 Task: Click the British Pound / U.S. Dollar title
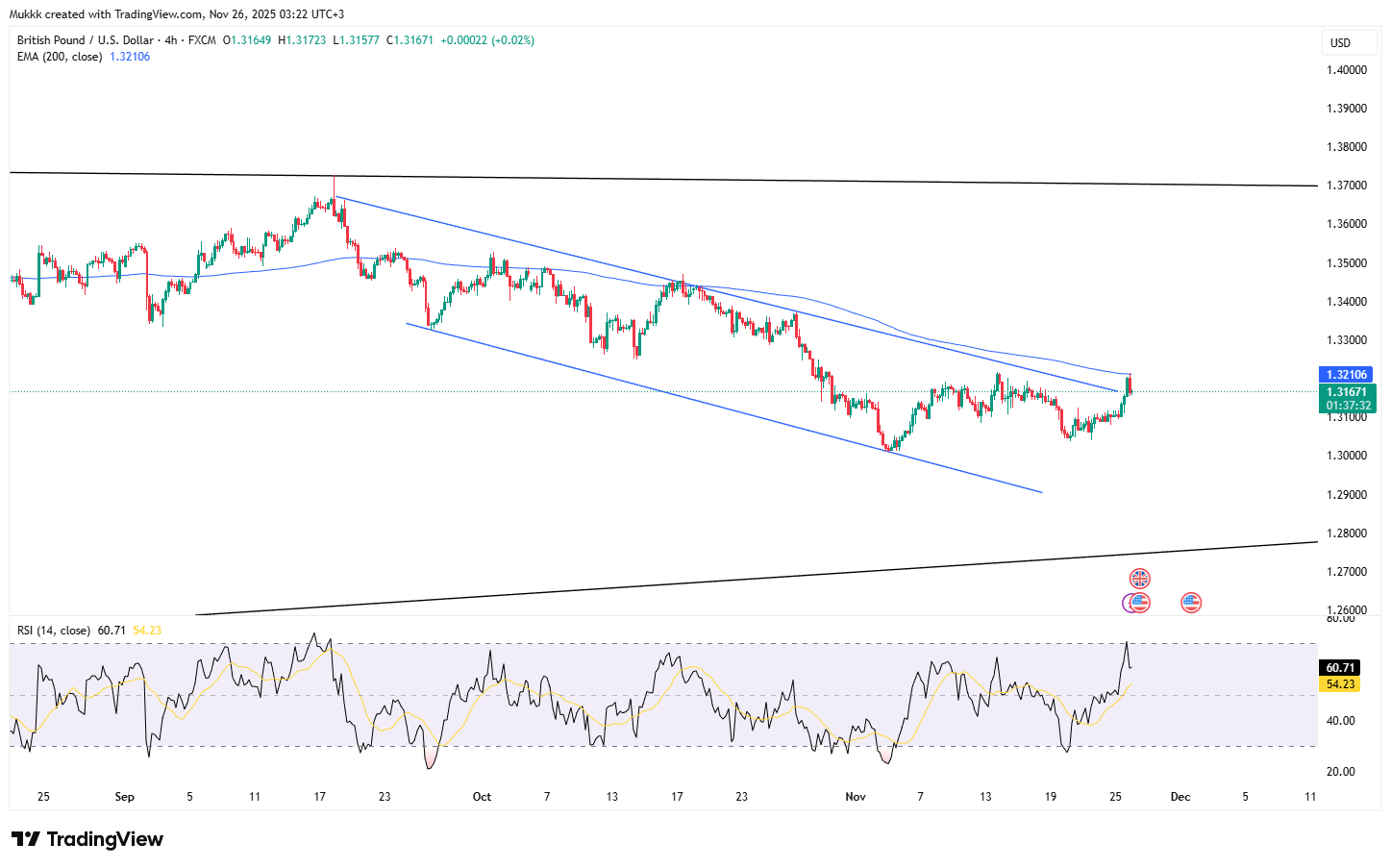pos(85,40)
